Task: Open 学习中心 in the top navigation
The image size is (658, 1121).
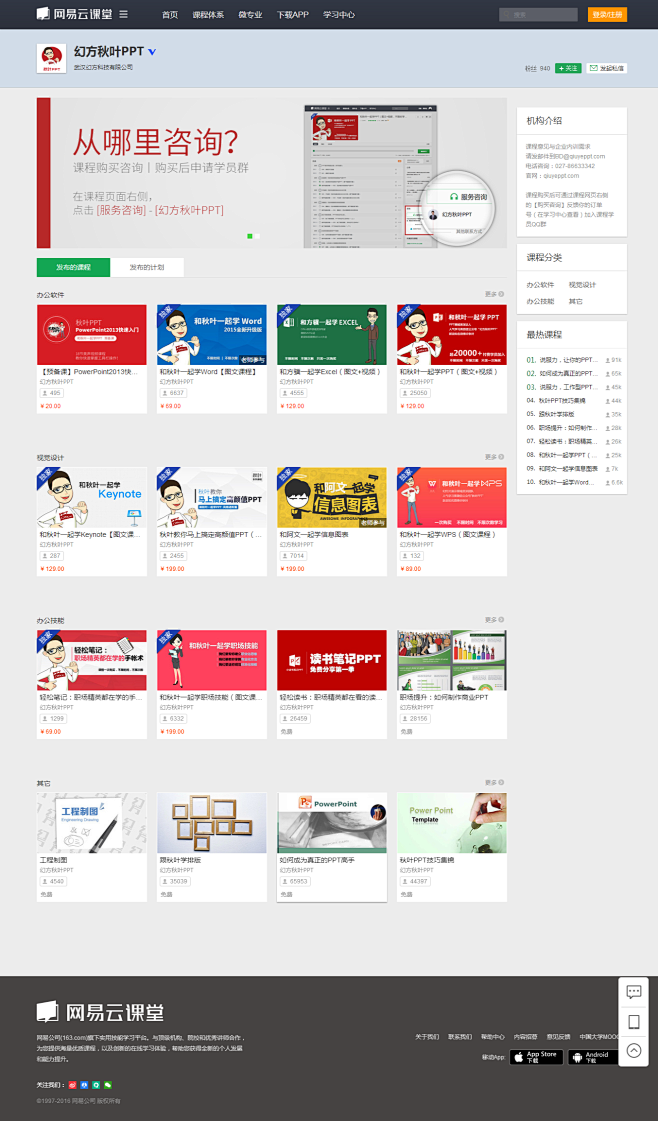Action: pos(339,15)
